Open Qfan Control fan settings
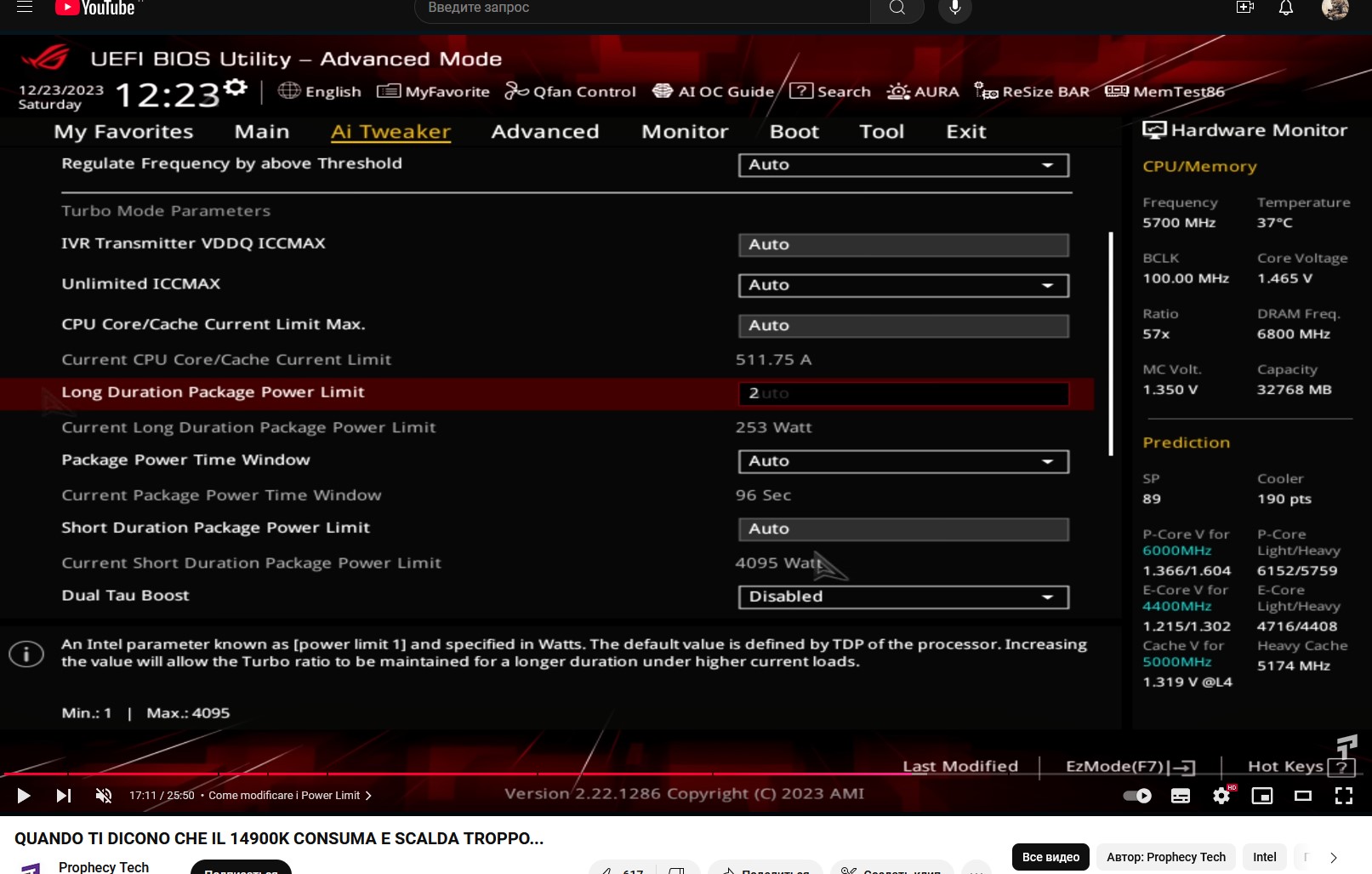Viewport: 1372px width, 874px height. [570, 91]
